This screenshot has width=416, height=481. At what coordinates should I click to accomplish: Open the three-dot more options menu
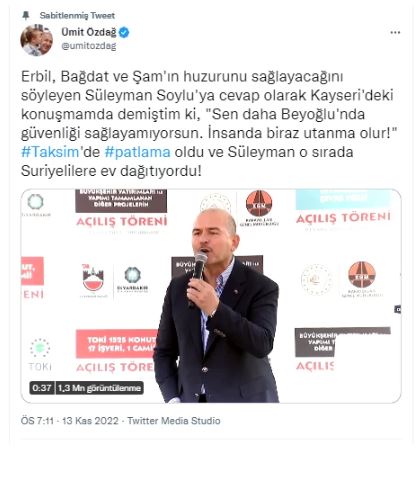[x=395, y=33]
